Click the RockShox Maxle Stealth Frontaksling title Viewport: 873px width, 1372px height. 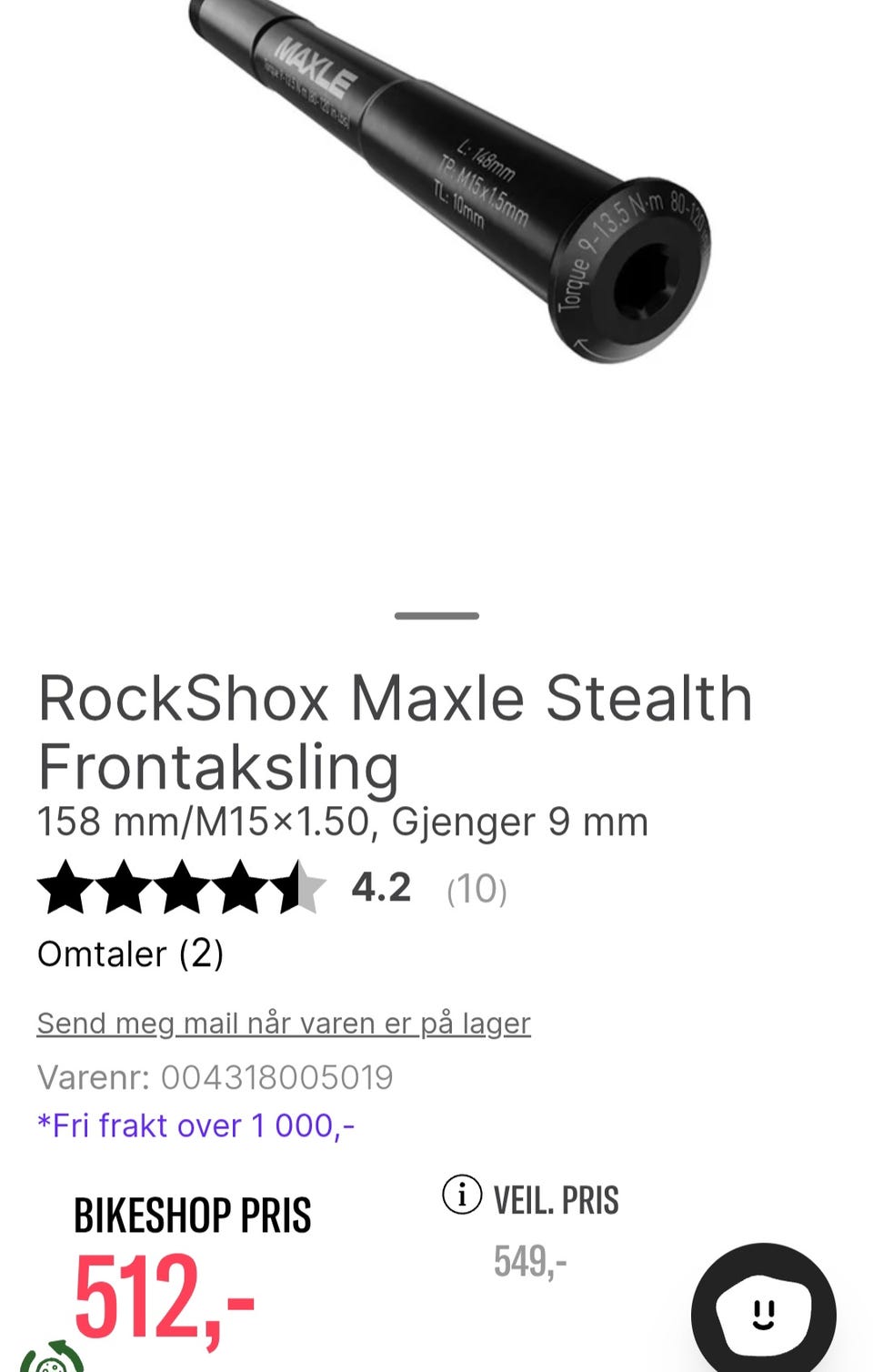click(396, 732)
